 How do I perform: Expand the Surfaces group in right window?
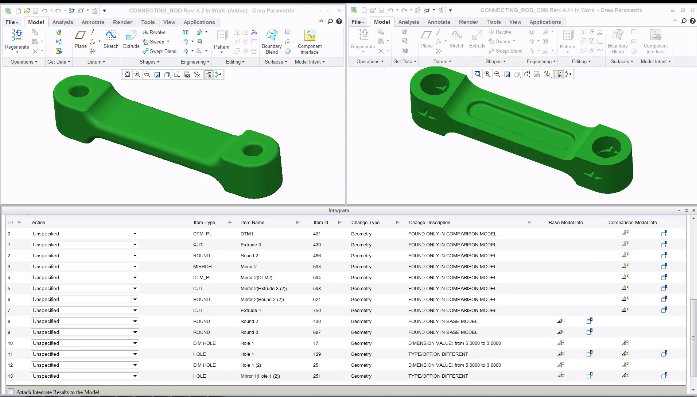coord(621,61)
